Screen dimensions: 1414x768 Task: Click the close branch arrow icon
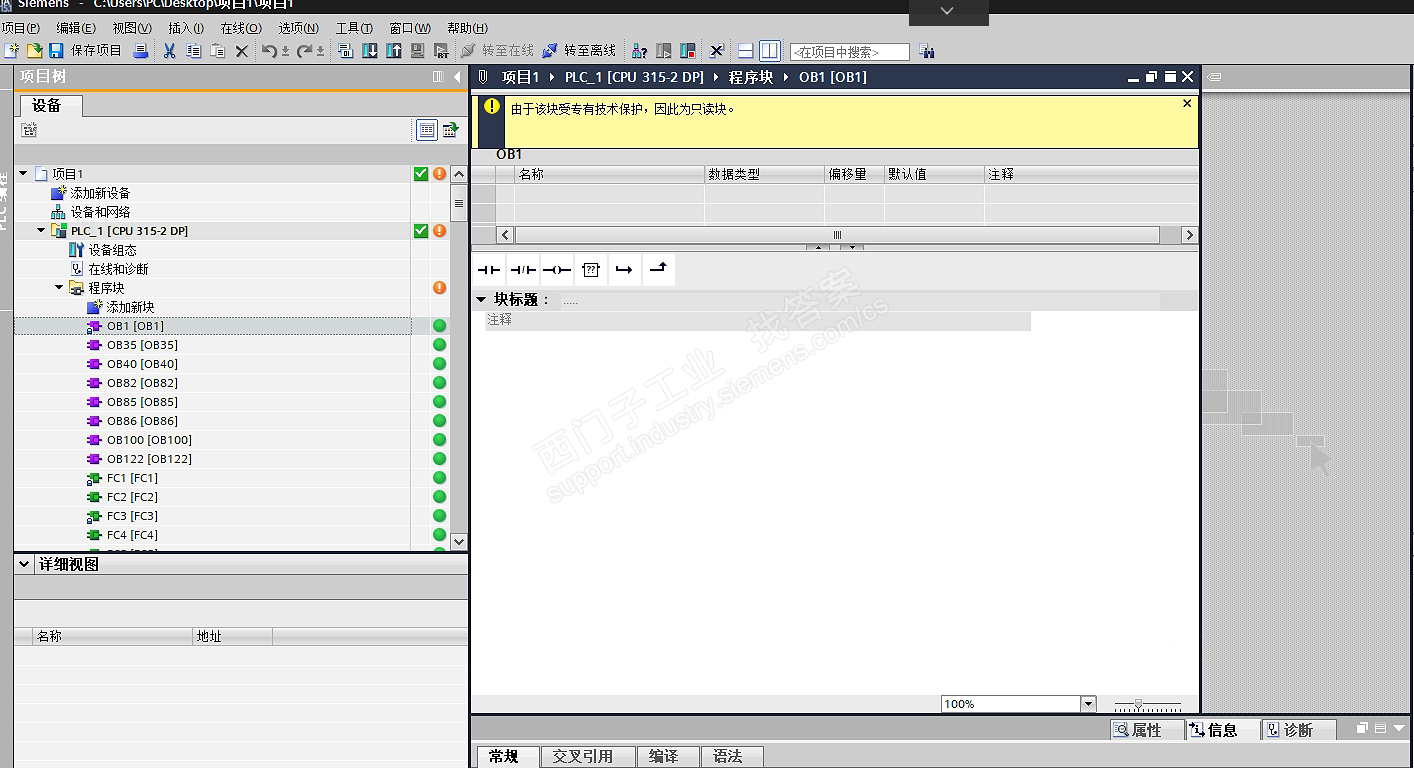(x=659, y=270)
